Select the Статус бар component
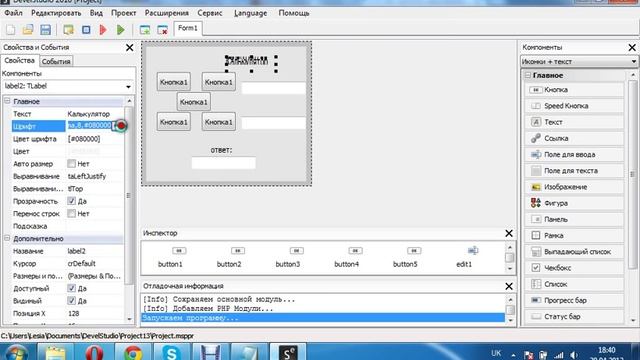This screenshot has width=640, height=360. [574, 316]
